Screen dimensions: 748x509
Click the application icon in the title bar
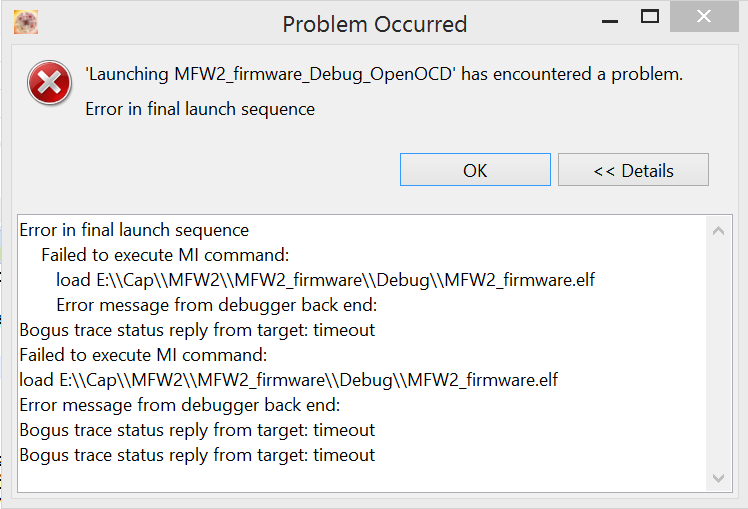[x=26, y=21]
